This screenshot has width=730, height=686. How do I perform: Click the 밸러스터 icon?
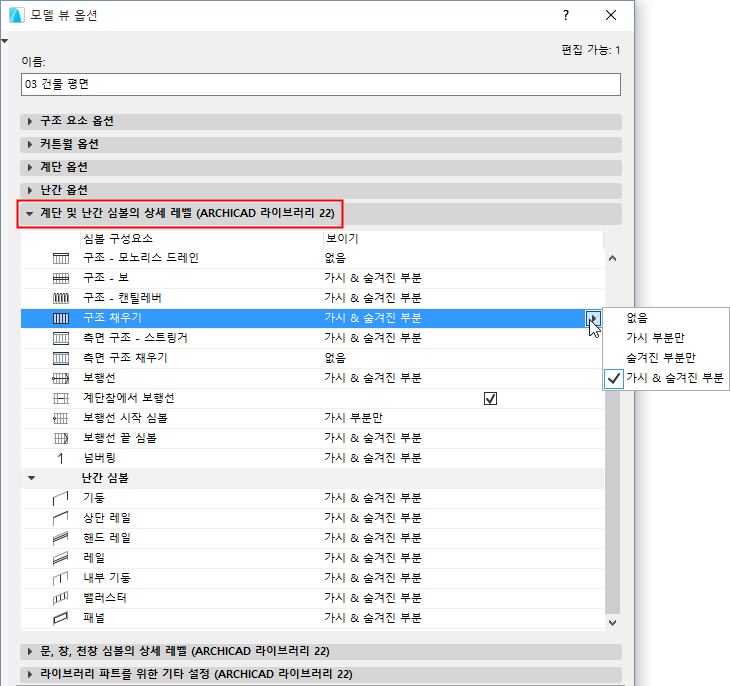(x=61, y=598)
